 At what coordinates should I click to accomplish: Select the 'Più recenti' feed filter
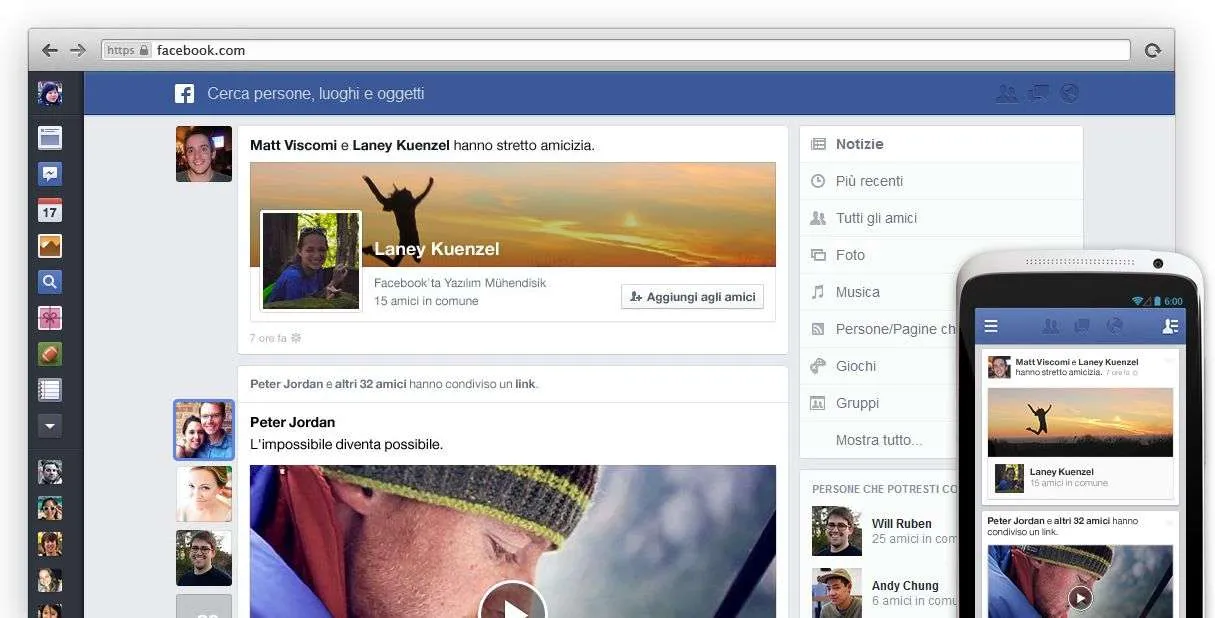(x=941, y=181)
